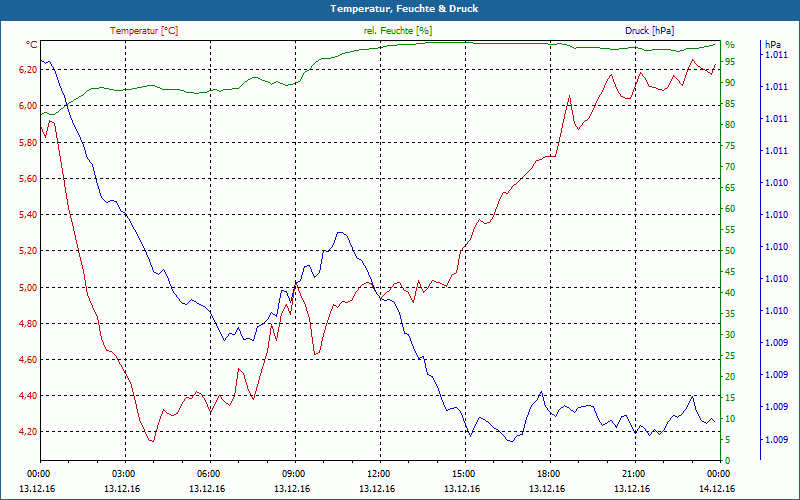Click humidity axis value "30"
800x500 pixels.
point(730,335)
